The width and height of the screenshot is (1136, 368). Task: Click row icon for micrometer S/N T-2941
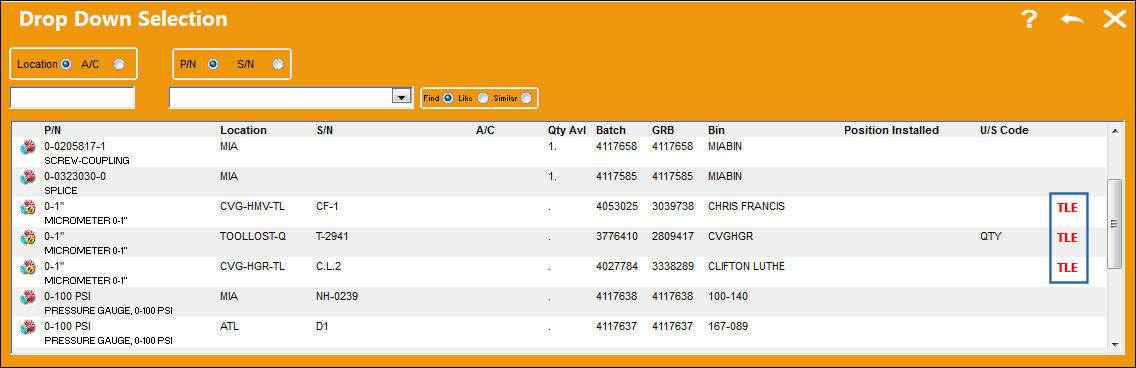(x=28, y=238)
